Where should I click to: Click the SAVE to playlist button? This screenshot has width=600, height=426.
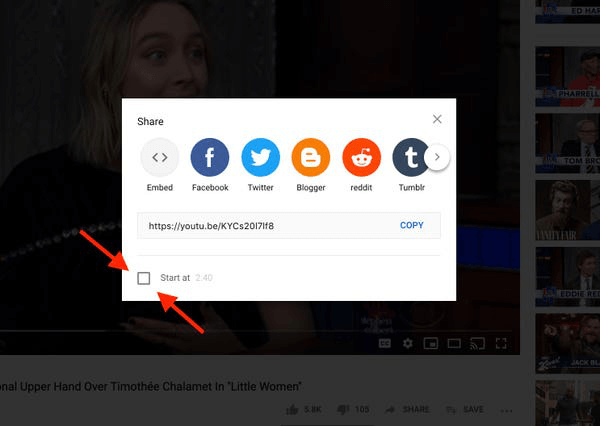pyautogui.click(x=465, y=409)
